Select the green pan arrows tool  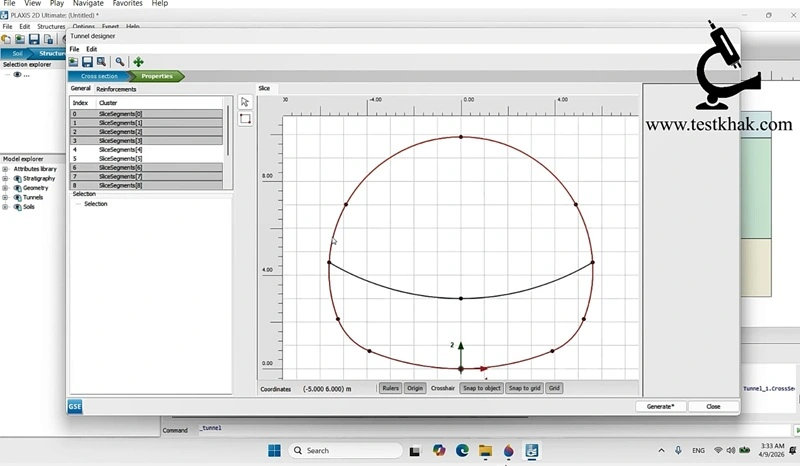(x=138, y=62)
